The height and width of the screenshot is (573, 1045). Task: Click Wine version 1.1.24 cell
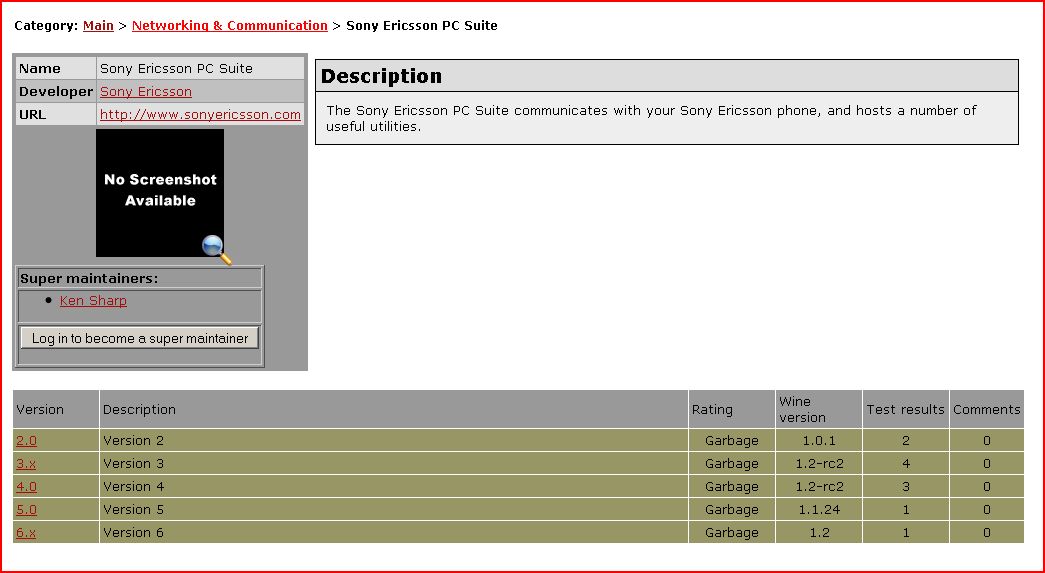click(x=818, y=510)
